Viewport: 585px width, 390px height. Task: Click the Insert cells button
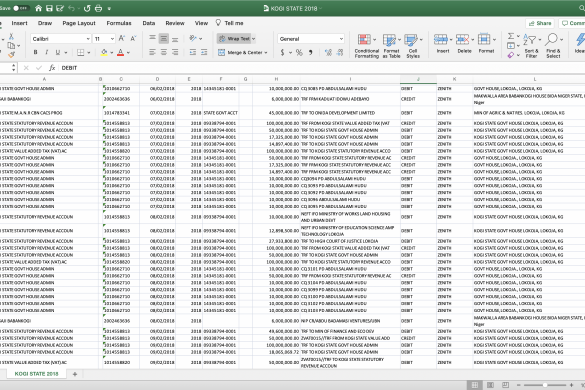(x=443, y=44)
